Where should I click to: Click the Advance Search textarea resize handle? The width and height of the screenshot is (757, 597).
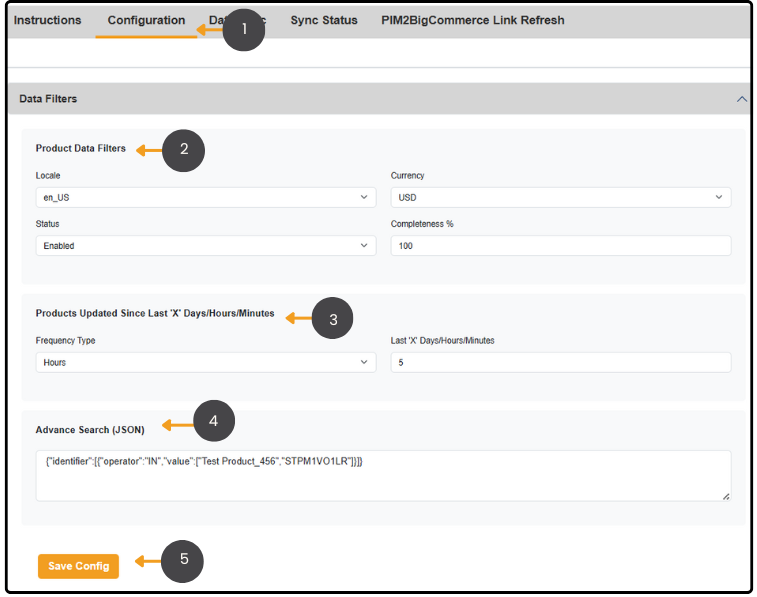(x=726, y=496)
